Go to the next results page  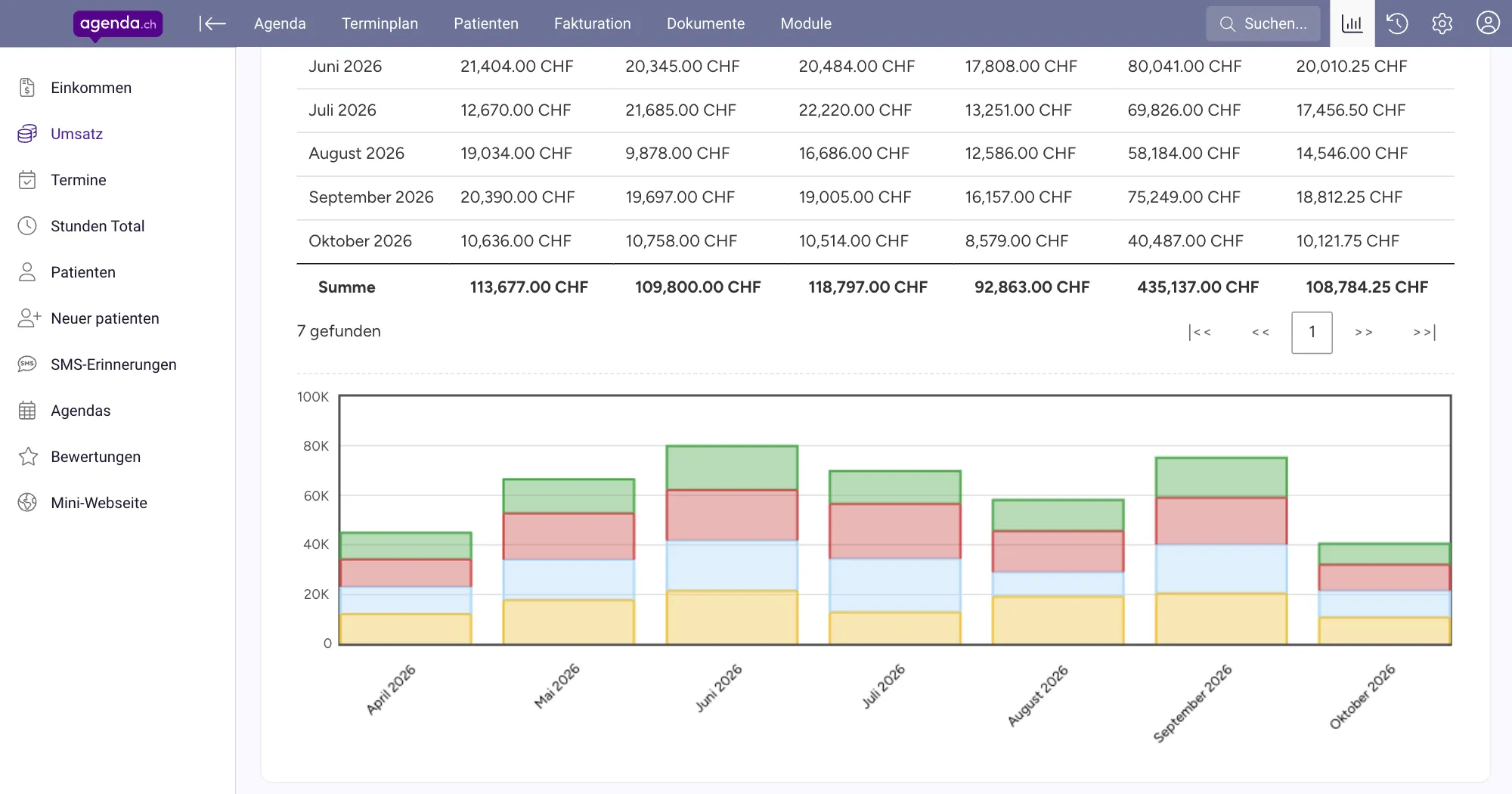point(1364,332)
